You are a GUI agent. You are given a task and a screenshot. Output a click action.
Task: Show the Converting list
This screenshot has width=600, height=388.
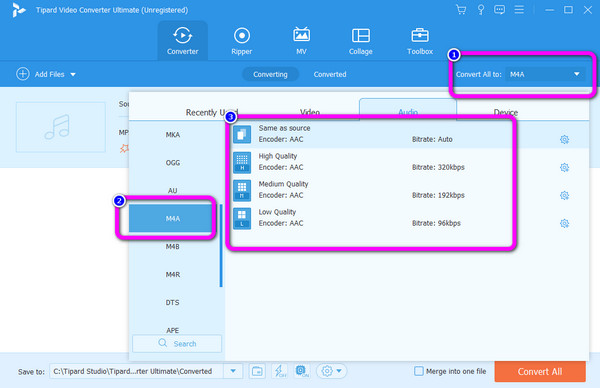pyautogui.click(x=270, y=74)
